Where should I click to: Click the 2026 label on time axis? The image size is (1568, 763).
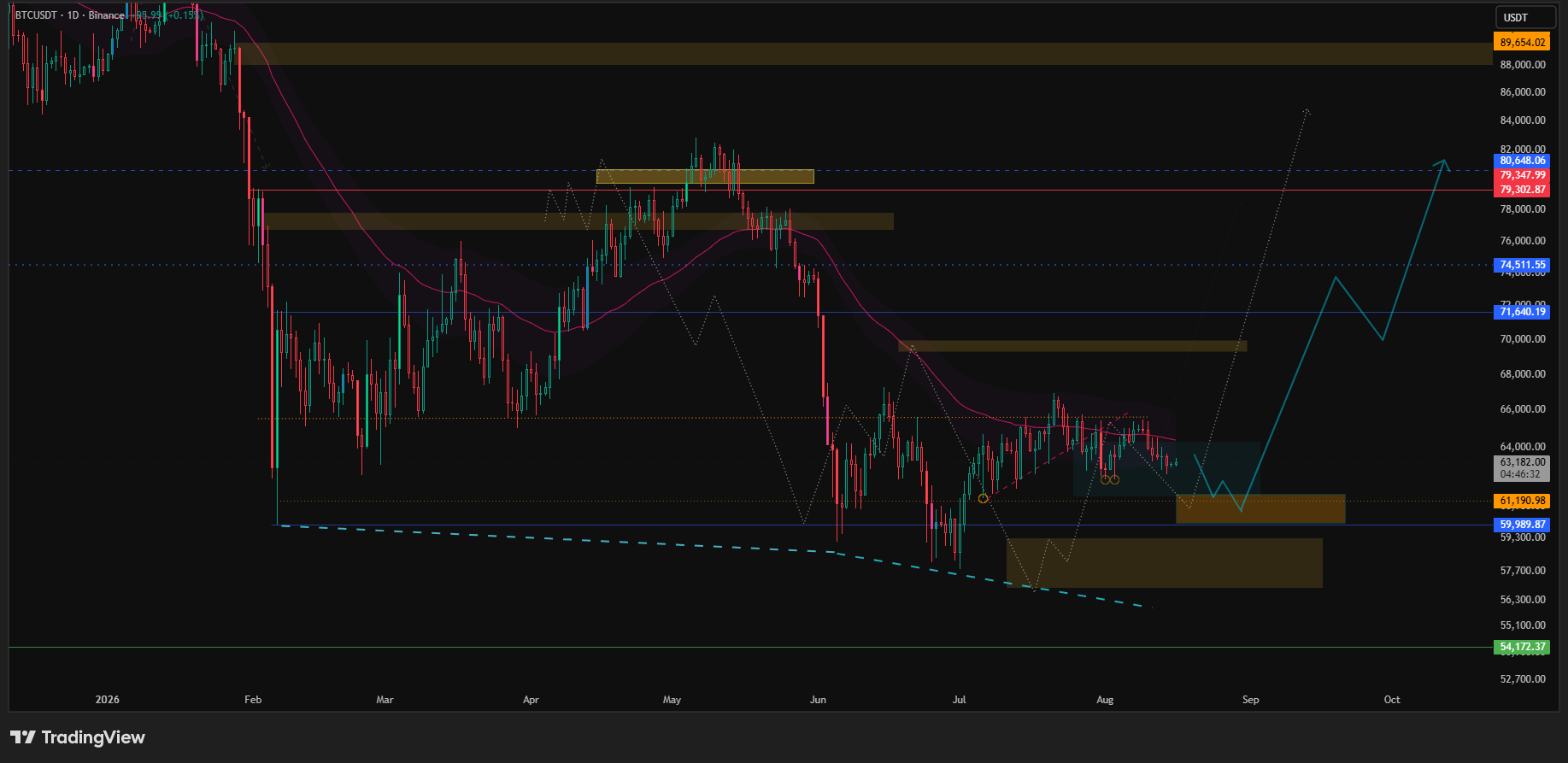click(x=108, y=700)
